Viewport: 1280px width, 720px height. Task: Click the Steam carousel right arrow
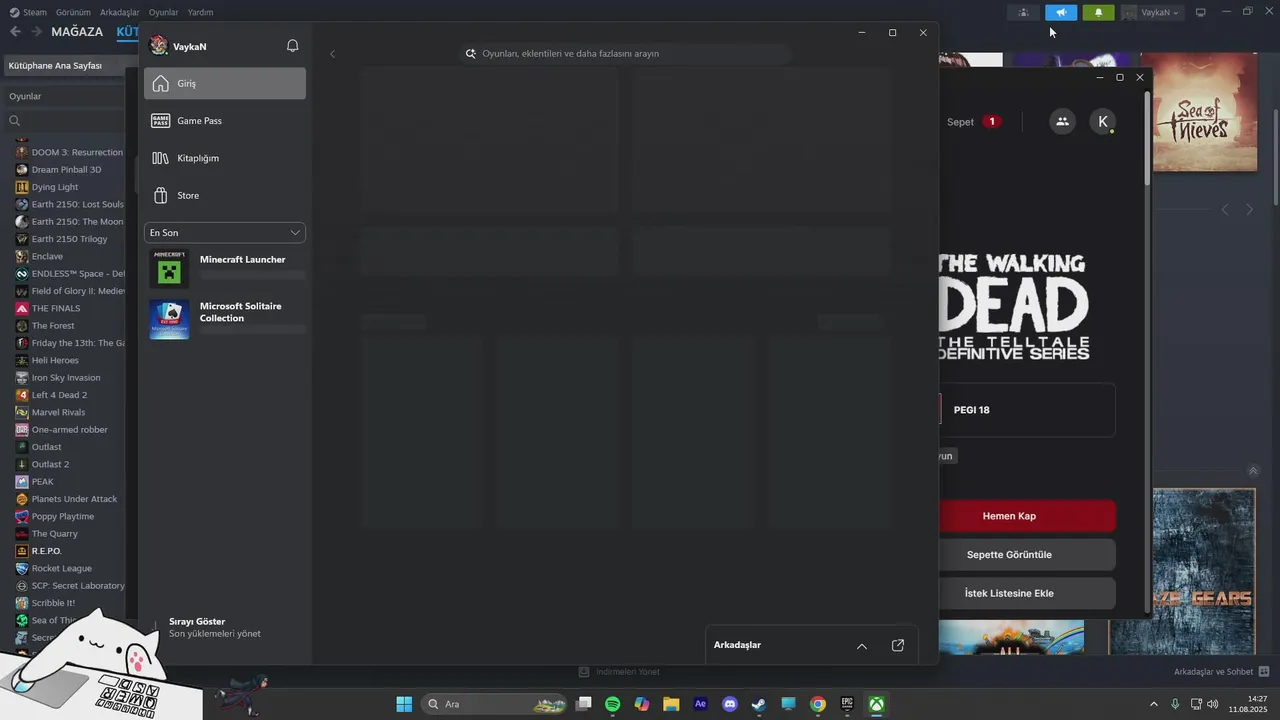click(x=1249, y=210)
